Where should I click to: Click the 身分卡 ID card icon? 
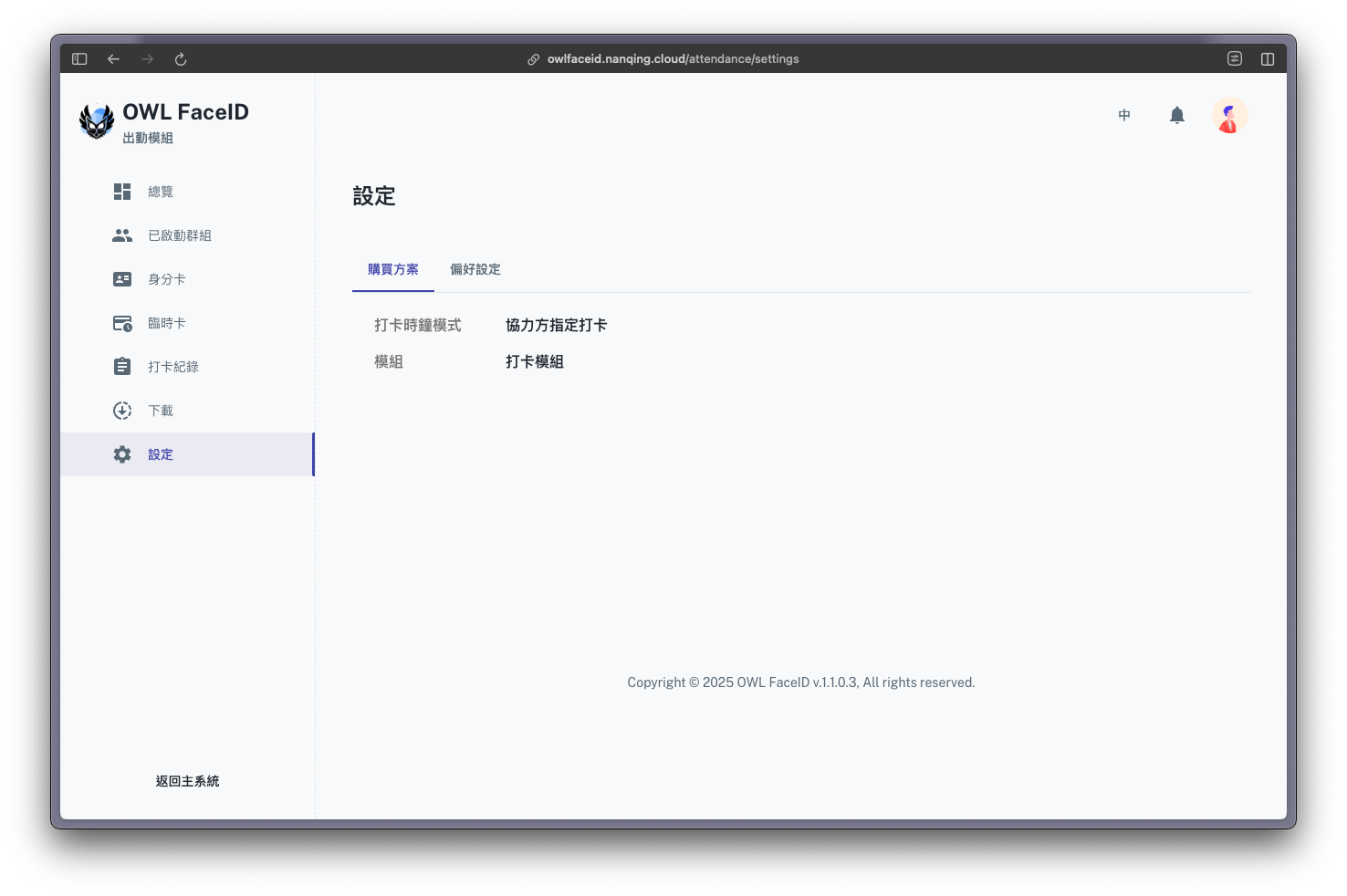tap(122, 279)
